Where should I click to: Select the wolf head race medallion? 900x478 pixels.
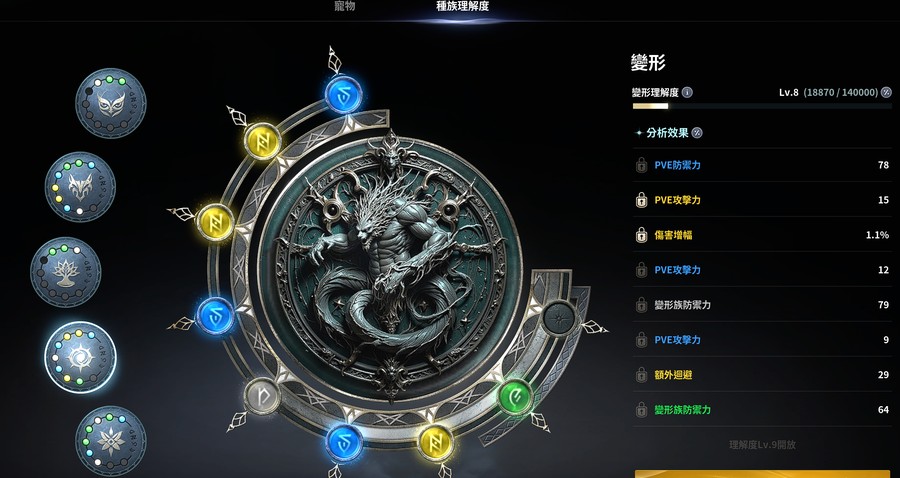(80, 186)
